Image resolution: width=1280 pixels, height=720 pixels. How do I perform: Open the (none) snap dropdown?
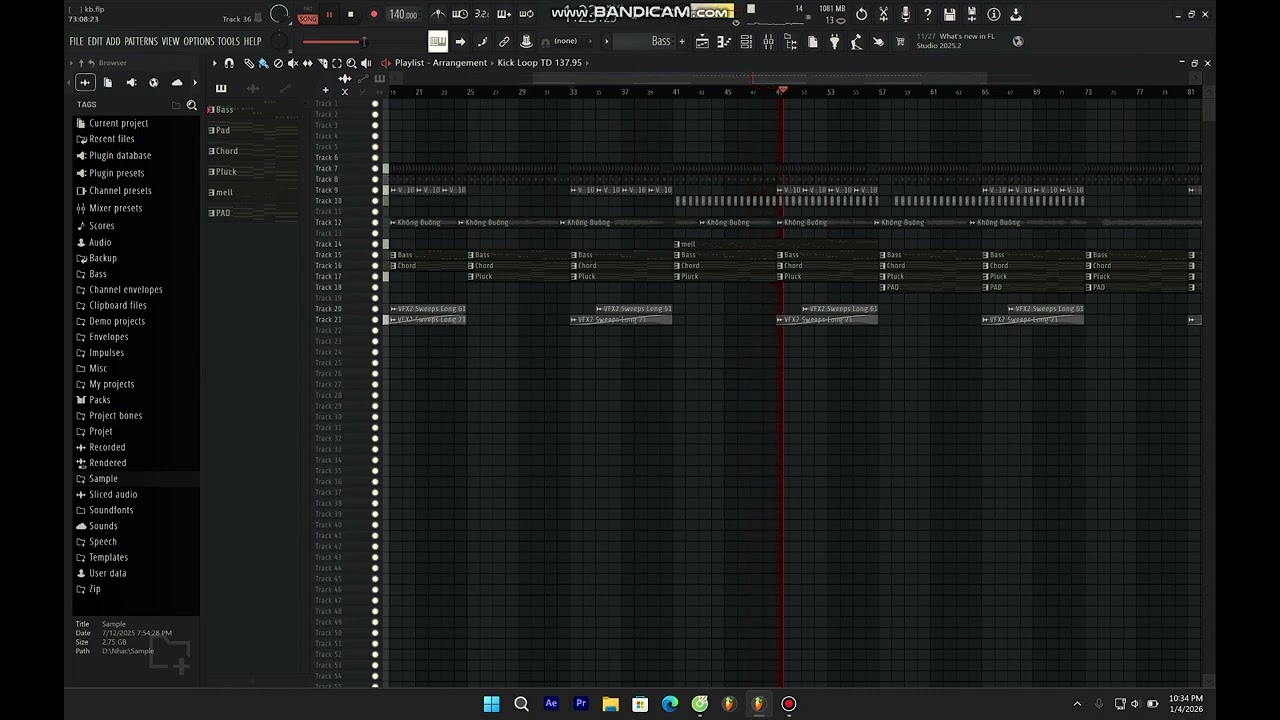572,41
